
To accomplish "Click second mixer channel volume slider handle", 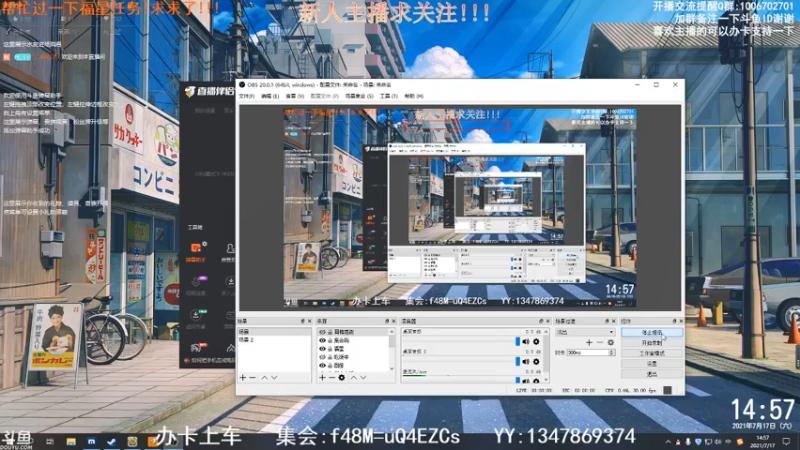I will point(518,362).
